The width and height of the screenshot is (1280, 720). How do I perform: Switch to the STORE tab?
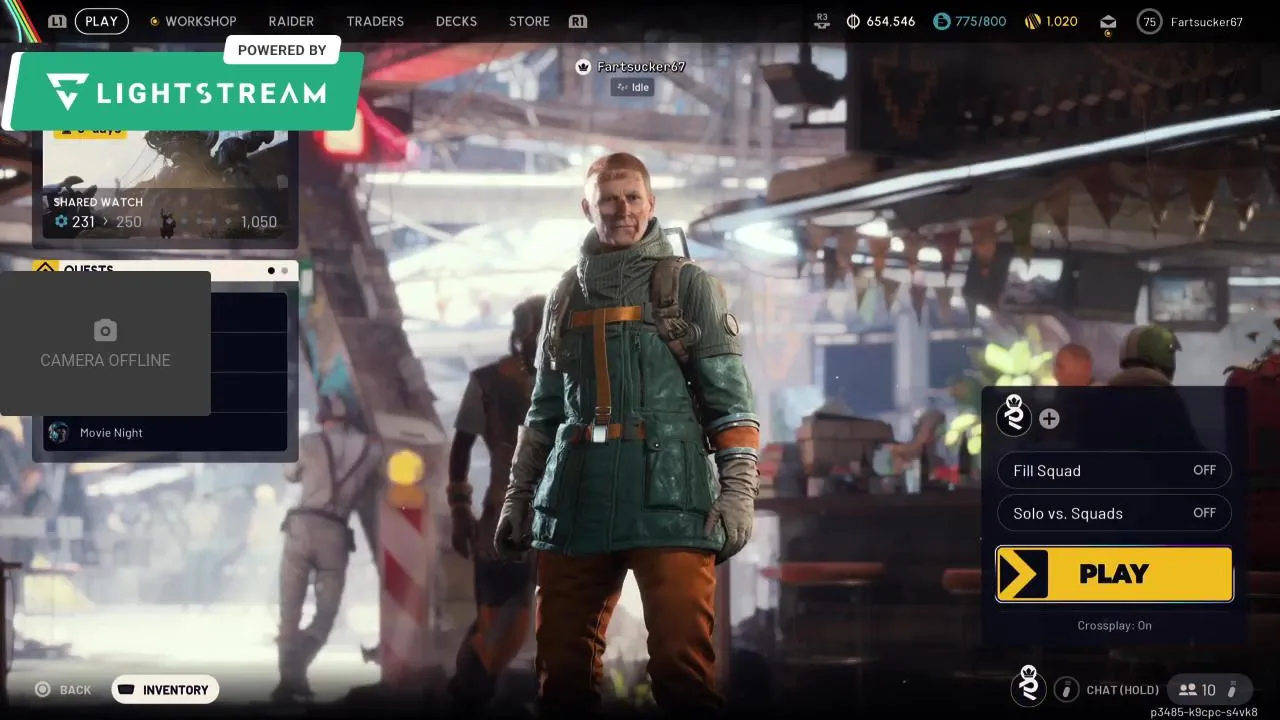point(529,21)
